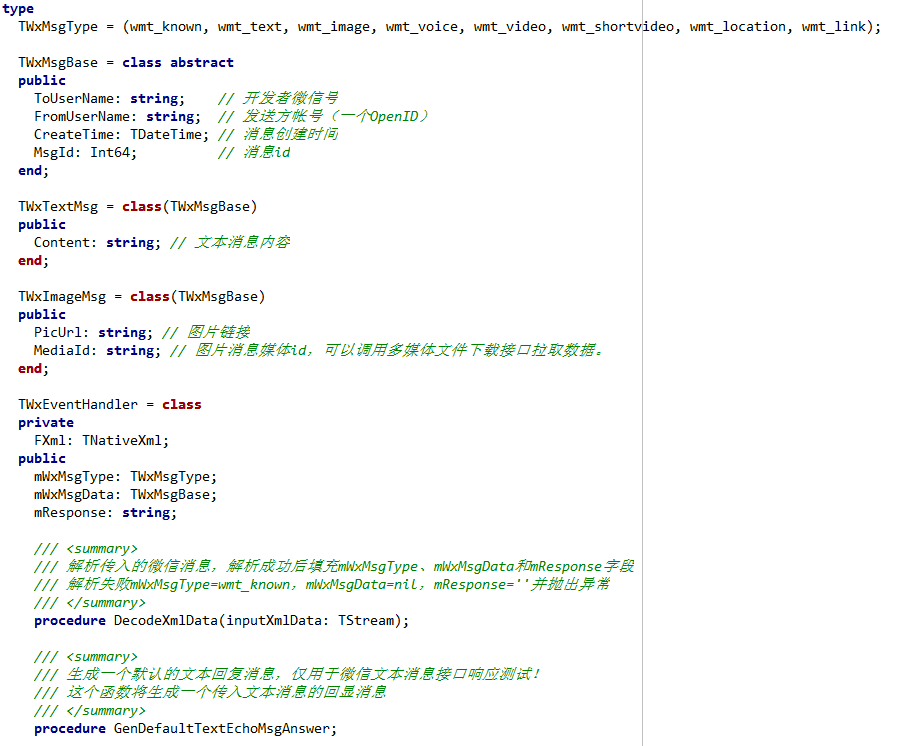Click the 'type' keyword at the top
This screenshot has height=746, width=904.
click(x=18, y=9)
